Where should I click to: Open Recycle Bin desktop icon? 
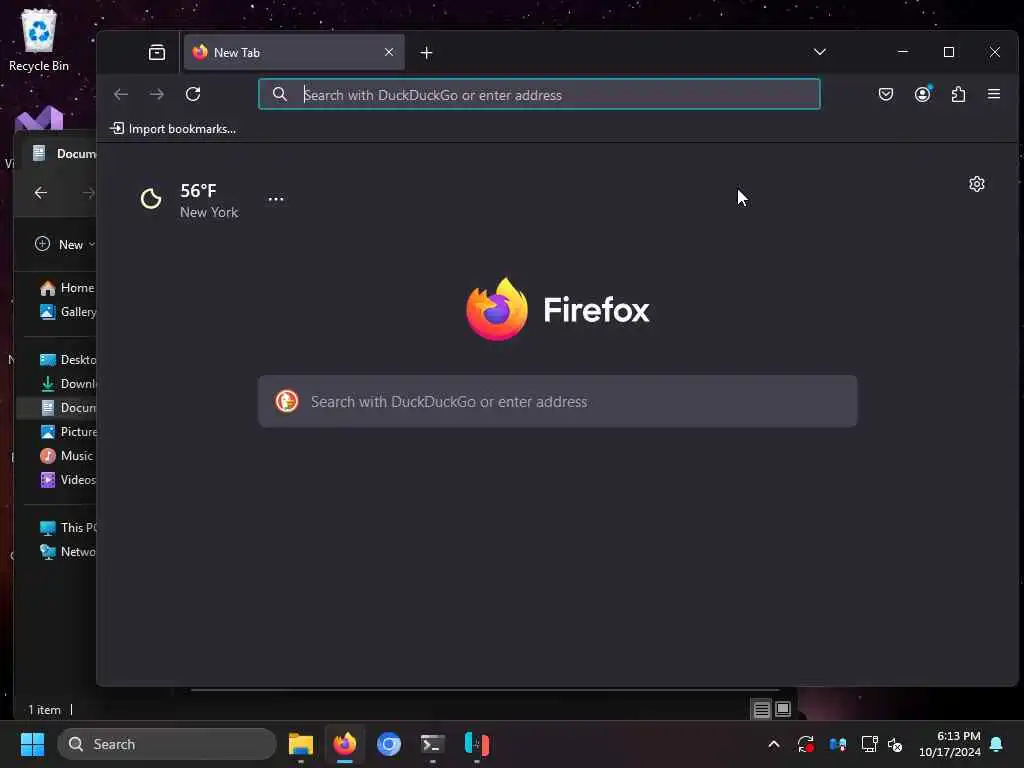[x=39, y=40]
